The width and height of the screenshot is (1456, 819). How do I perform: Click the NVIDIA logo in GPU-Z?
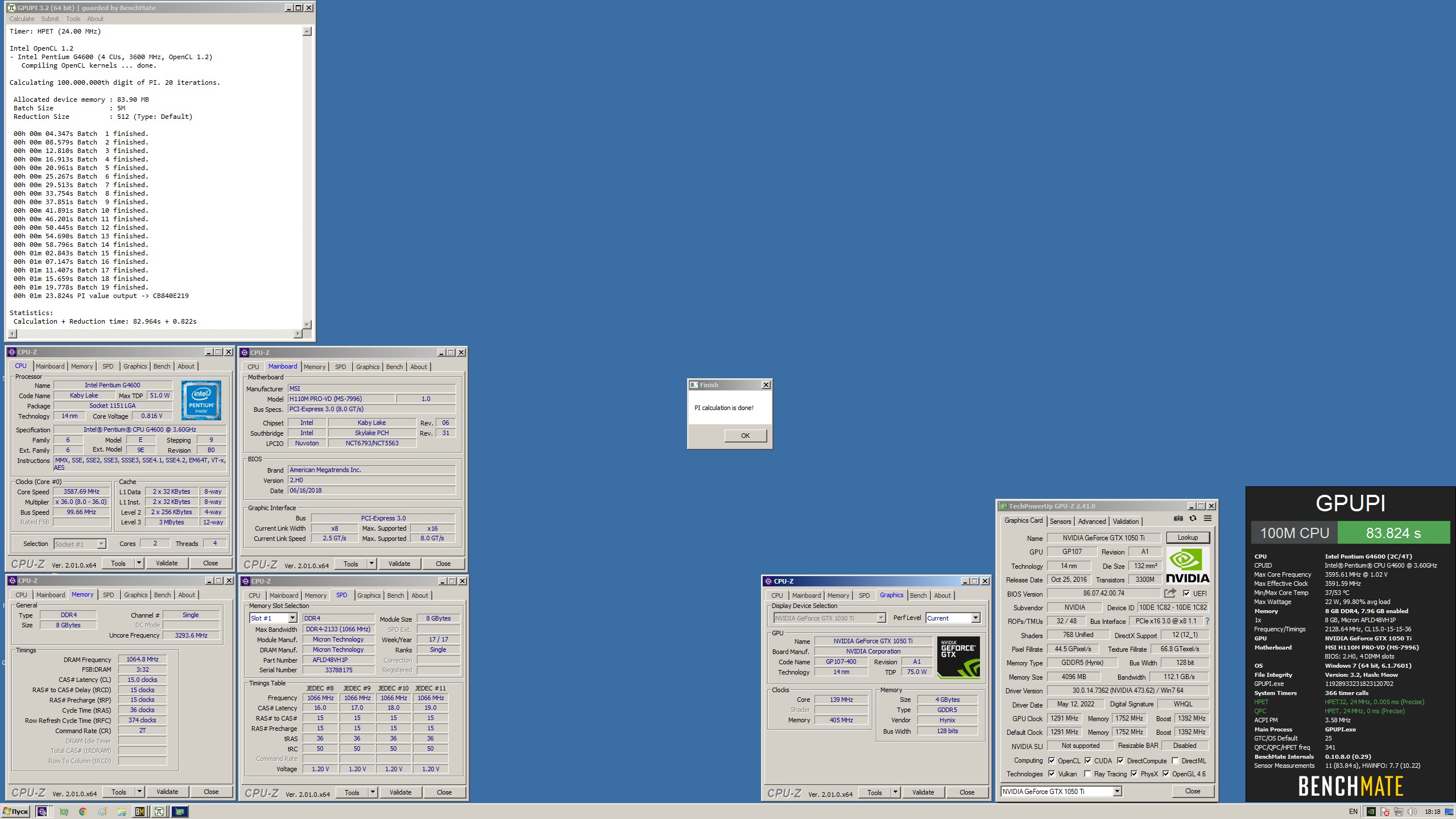coord(1188,565)
